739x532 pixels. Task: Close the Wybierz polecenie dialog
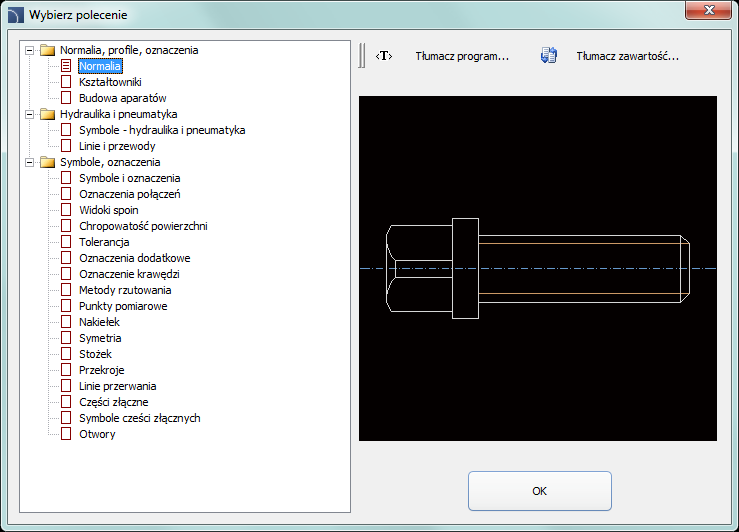[708, 10]
